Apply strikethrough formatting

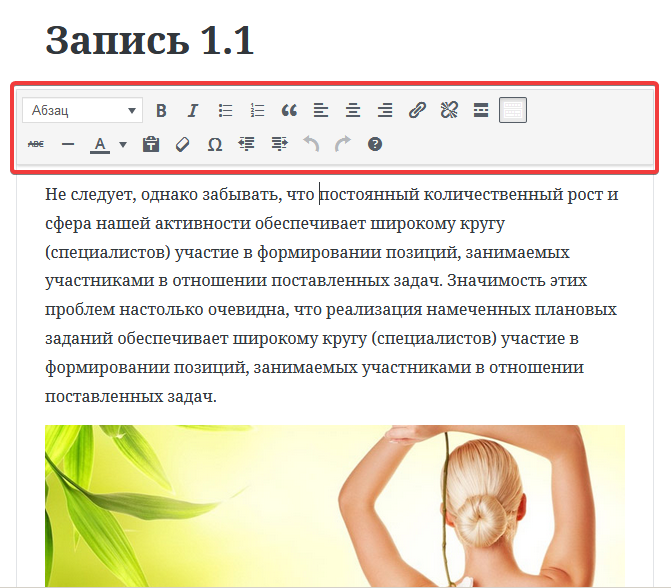(36, 144)
